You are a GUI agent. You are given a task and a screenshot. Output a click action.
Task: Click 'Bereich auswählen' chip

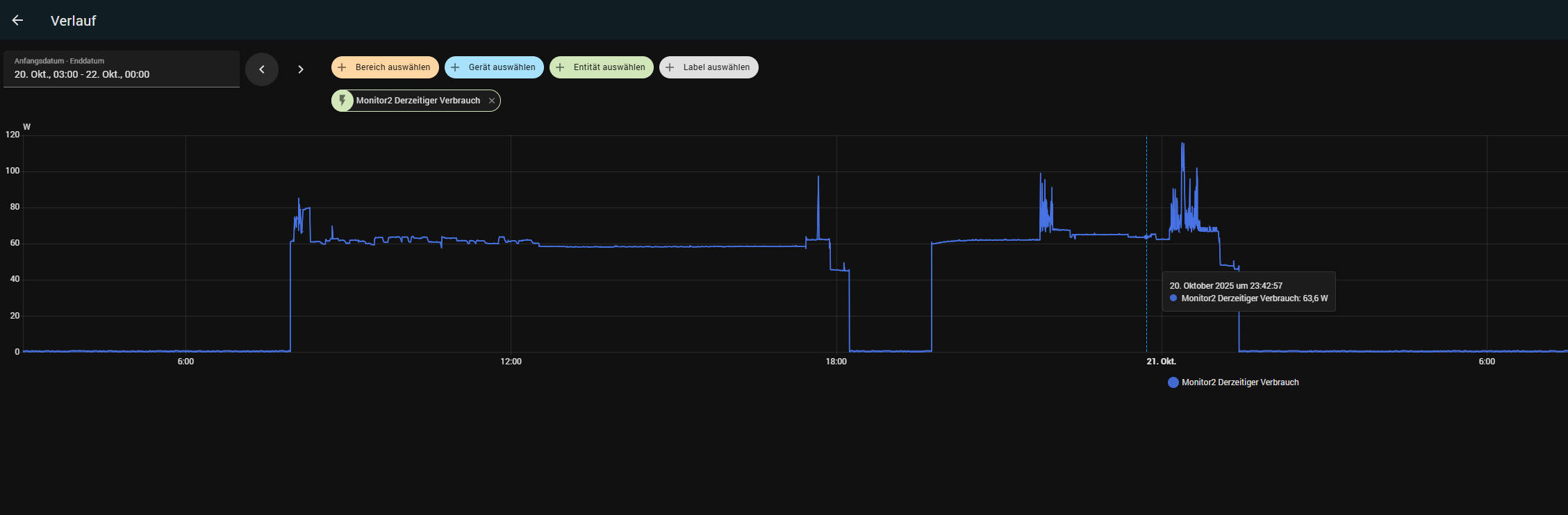click(x=385, y=67)
